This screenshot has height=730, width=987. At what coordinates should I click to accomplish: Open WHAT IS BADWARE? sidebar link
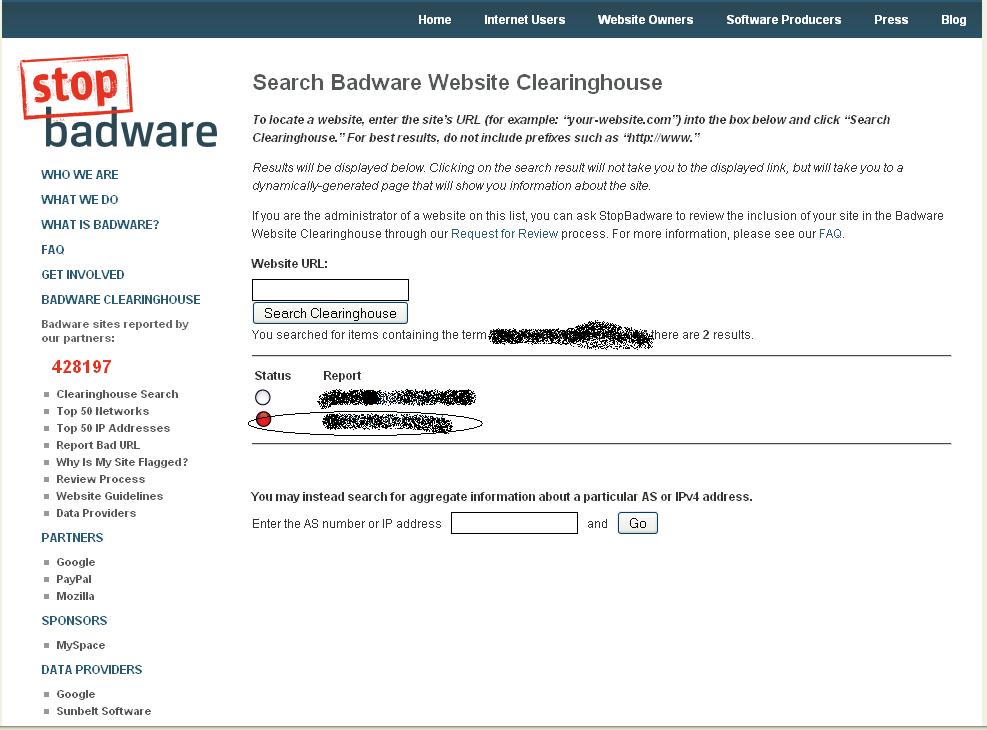click(x=100, y=224)
